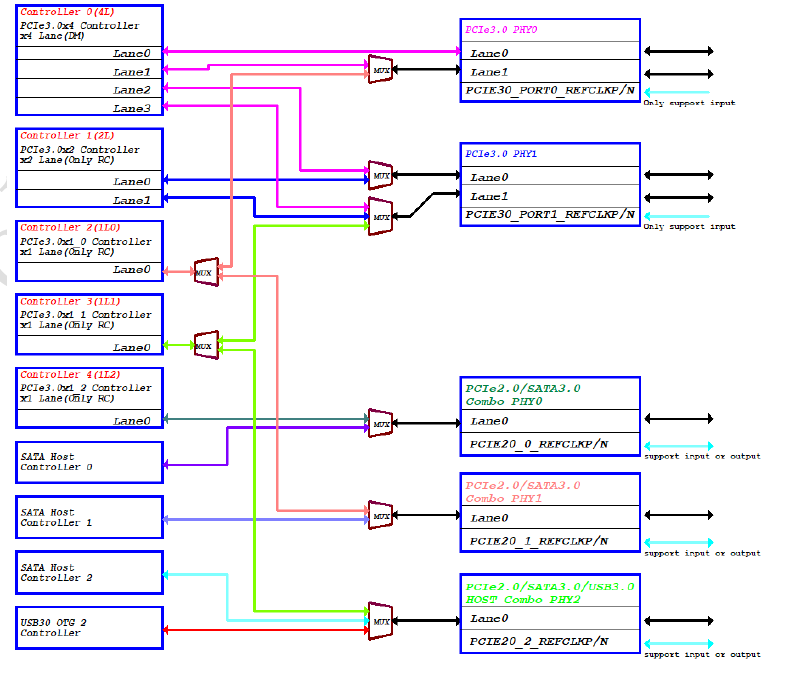The image size is (809, 675).
Task: Click the "PCIe3.0 PHY0" title
Action: coord(501,30)
